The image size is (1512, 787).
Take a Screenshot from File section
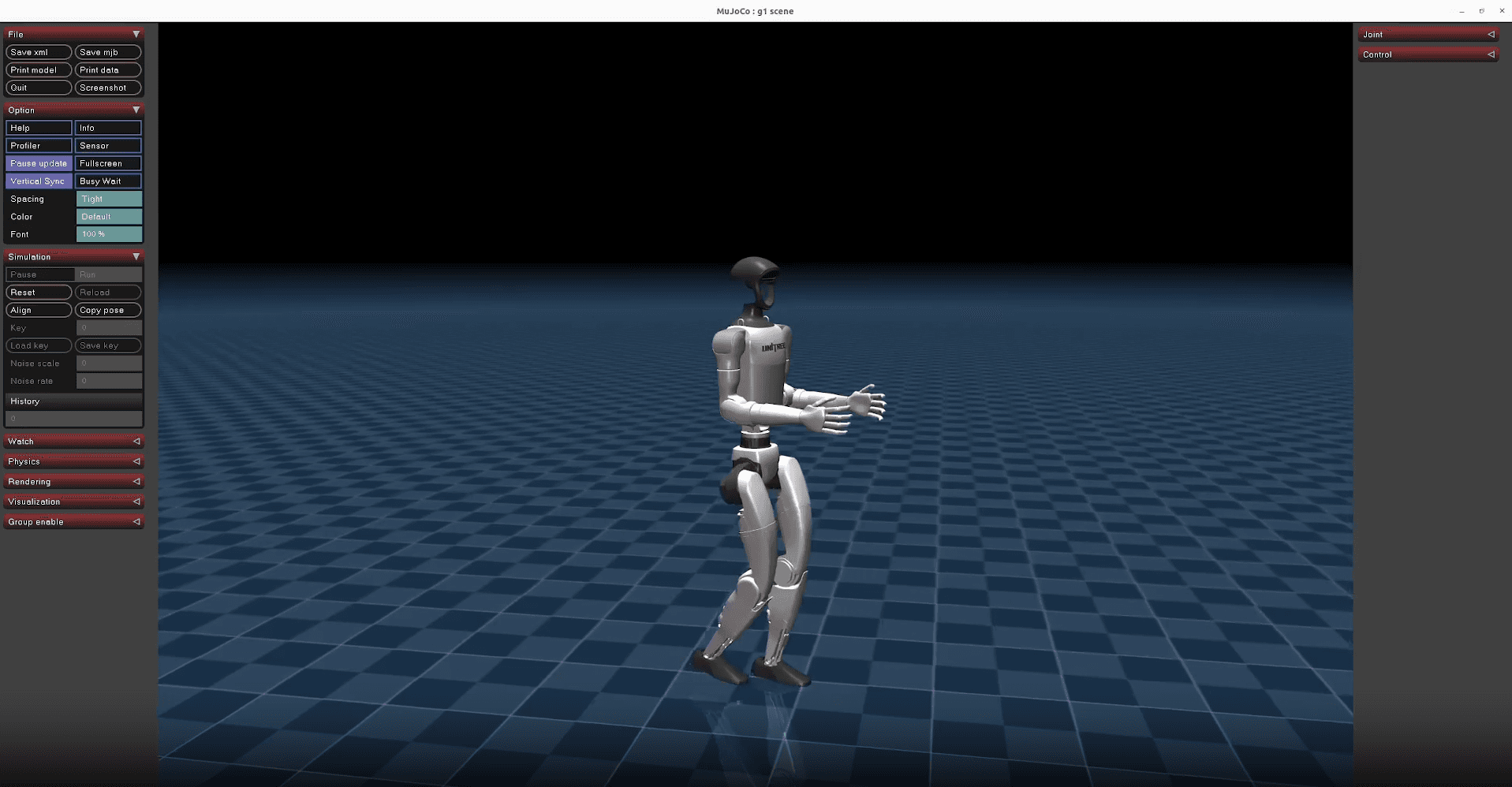coord(108,88)
